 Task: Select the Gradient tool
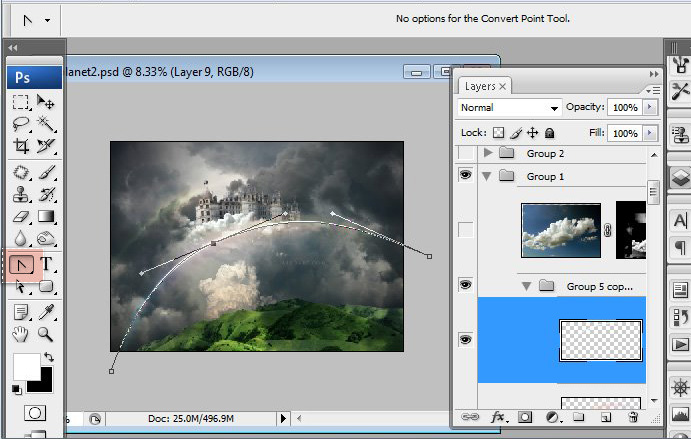point(45,216)
